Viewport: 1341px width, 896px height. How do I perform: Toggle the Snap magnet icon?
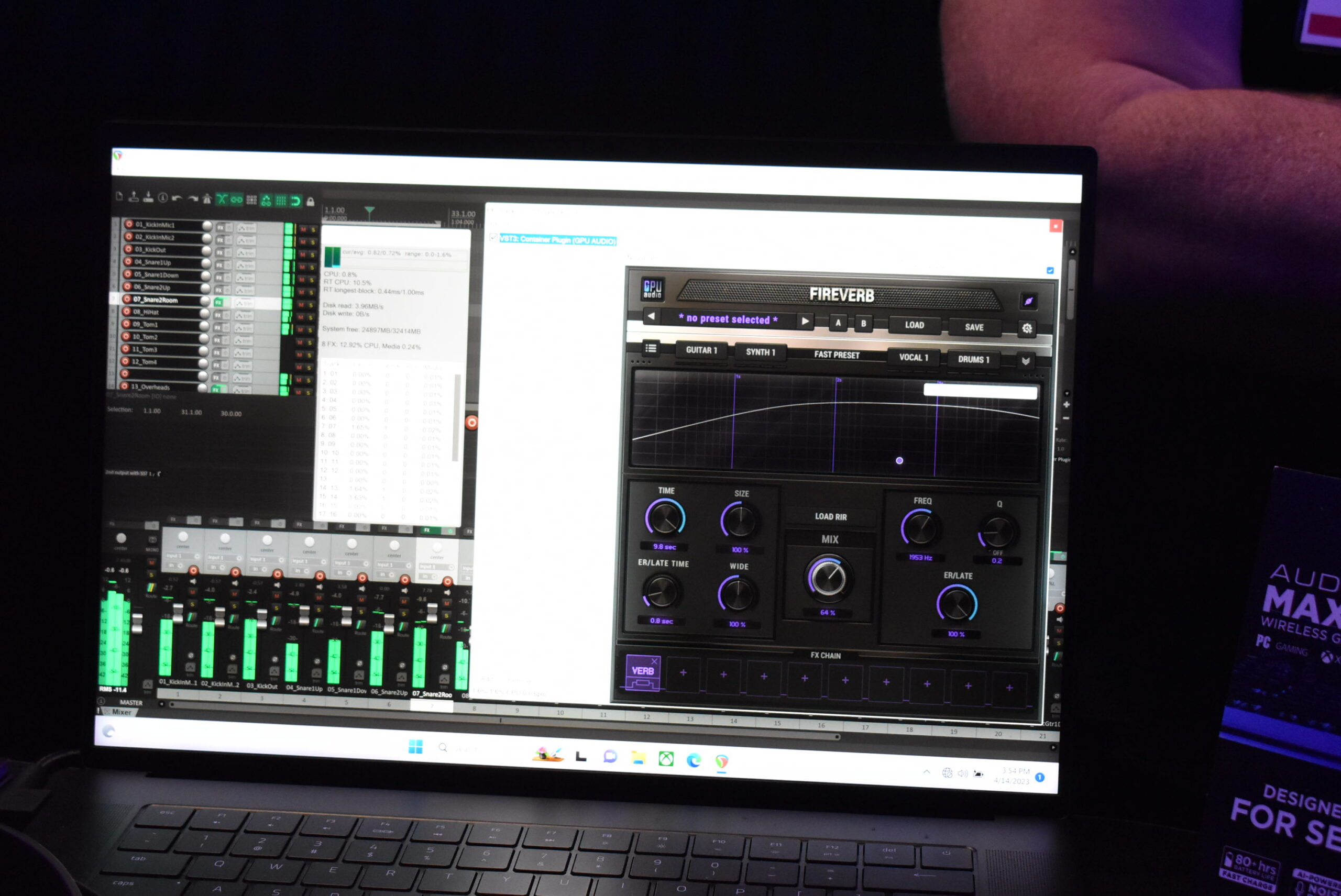pyautogui.click(x=295, y=201)
